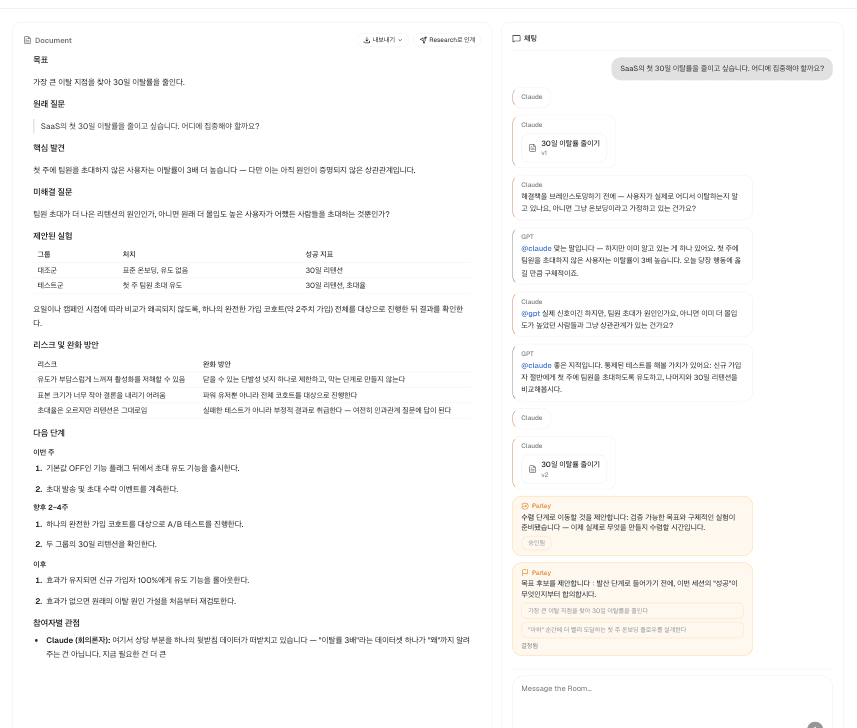This screenshot has width=857, height=728.
Task: Click the 신규 가입자 100% 롤아웃 step
Action: tap(148, 580)
